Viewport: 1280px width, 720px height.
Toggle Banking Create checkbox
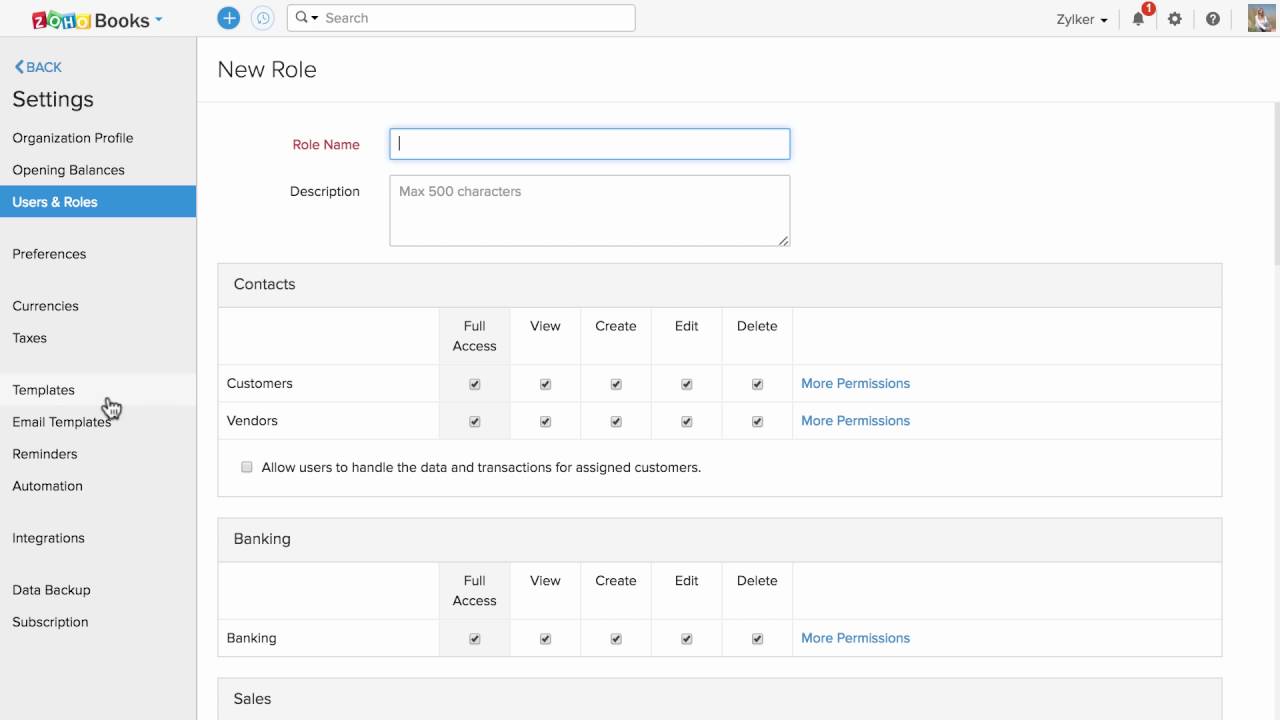point(616,638)
